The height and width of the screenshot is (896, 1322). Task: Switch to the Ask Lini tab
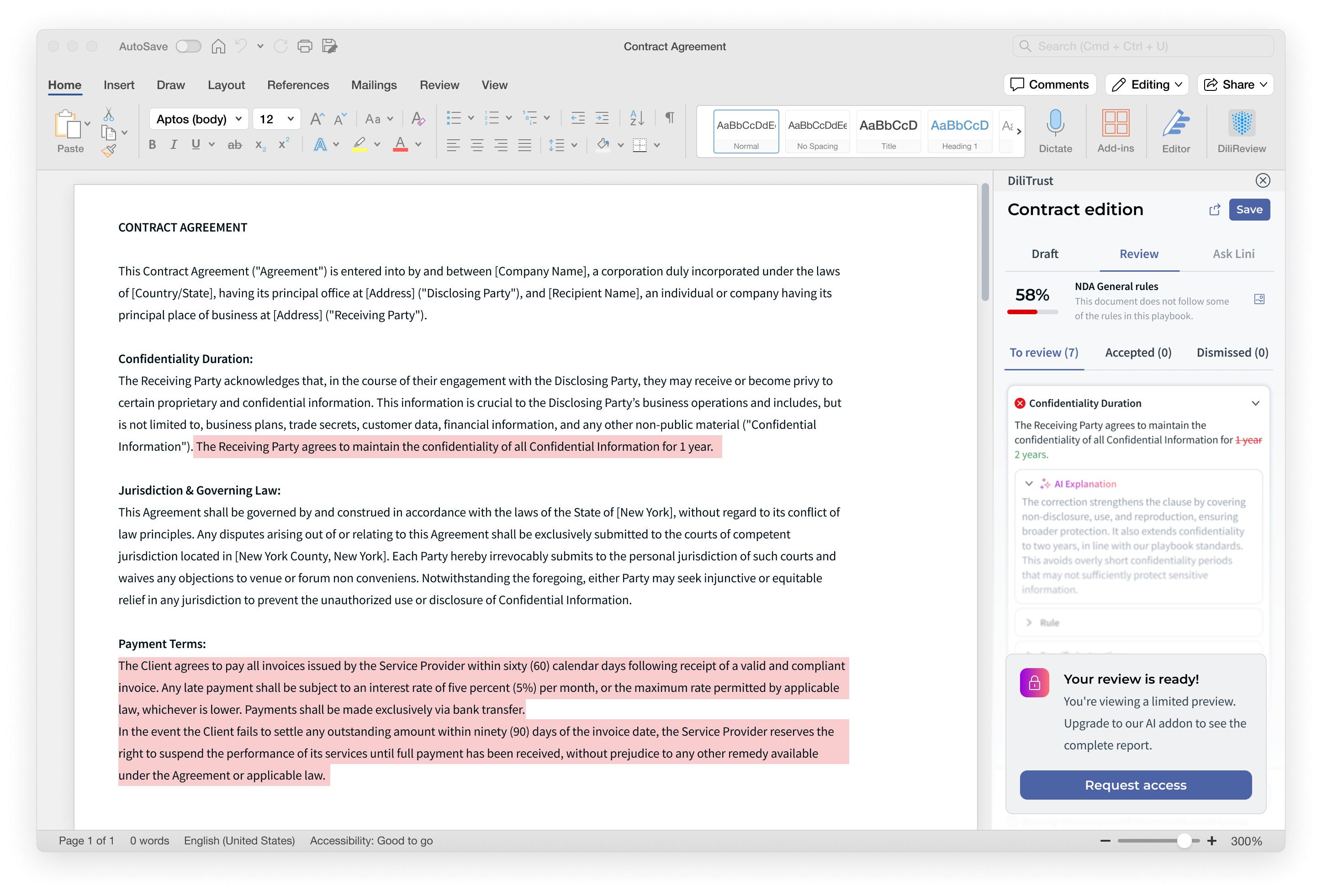pyautogui.click(x=1232, y=253)
